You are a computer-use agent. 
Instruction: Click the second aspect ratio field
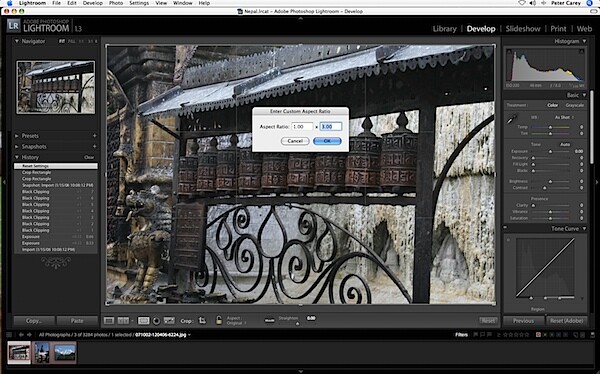tap(331, 126)
